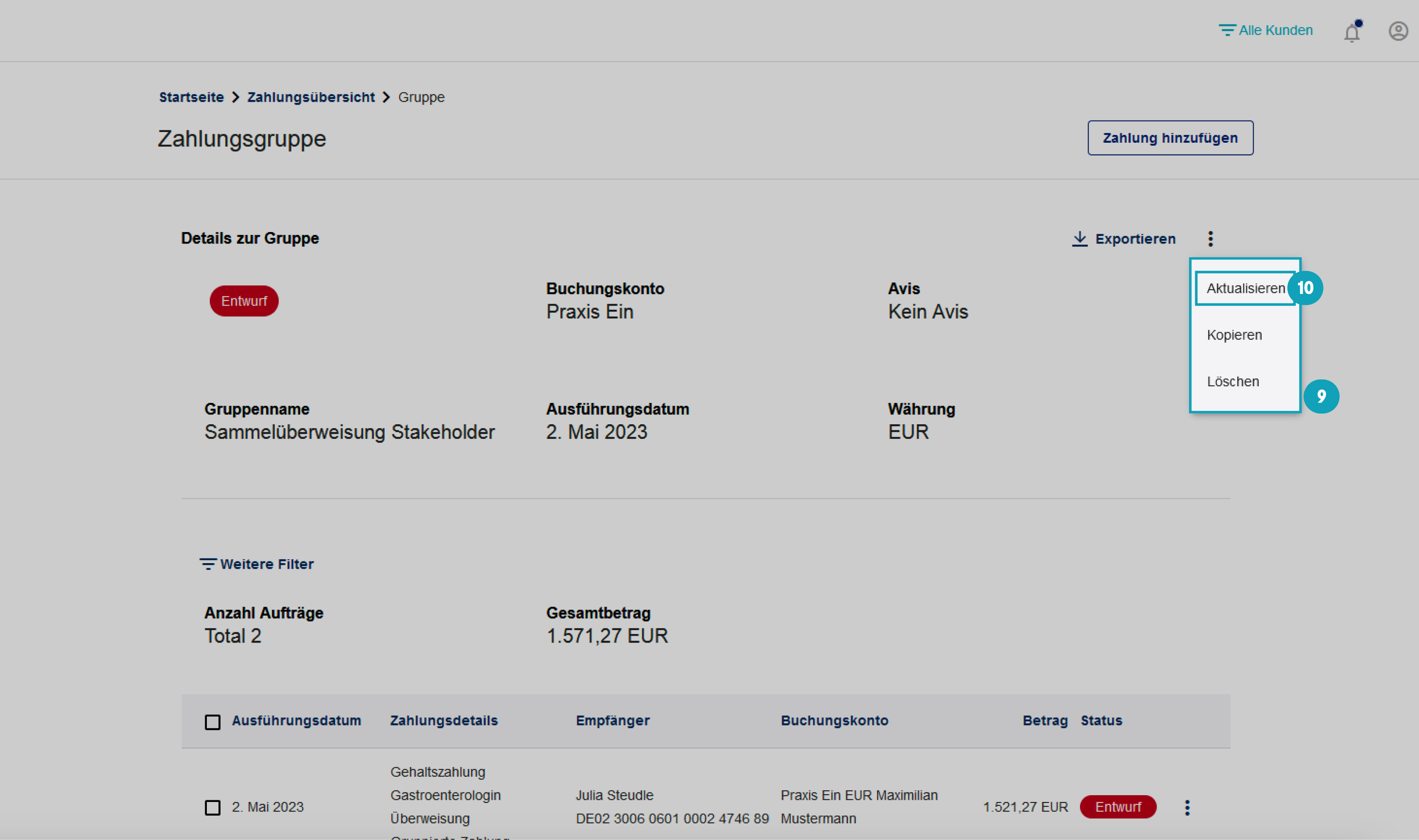Screen dimensions: 1419x840
Task: Click the Entwurf badge in group details
Action: coord(244,301)
